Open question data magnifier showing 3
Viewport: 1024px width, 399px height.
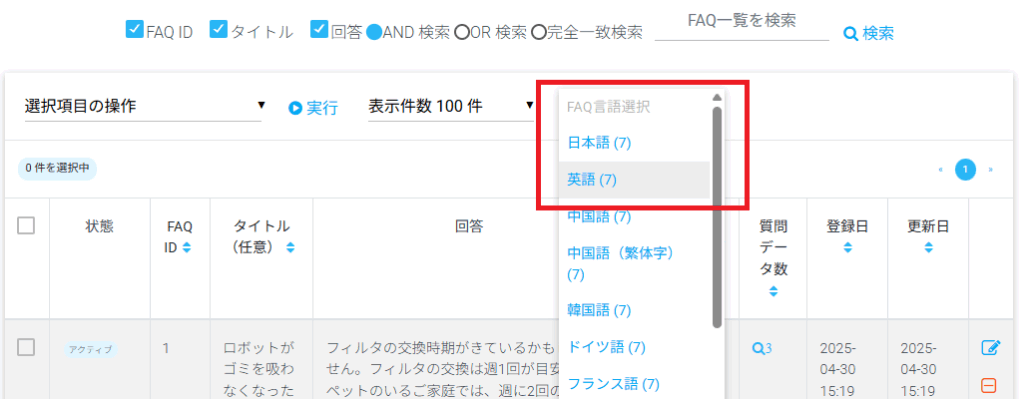761,349
